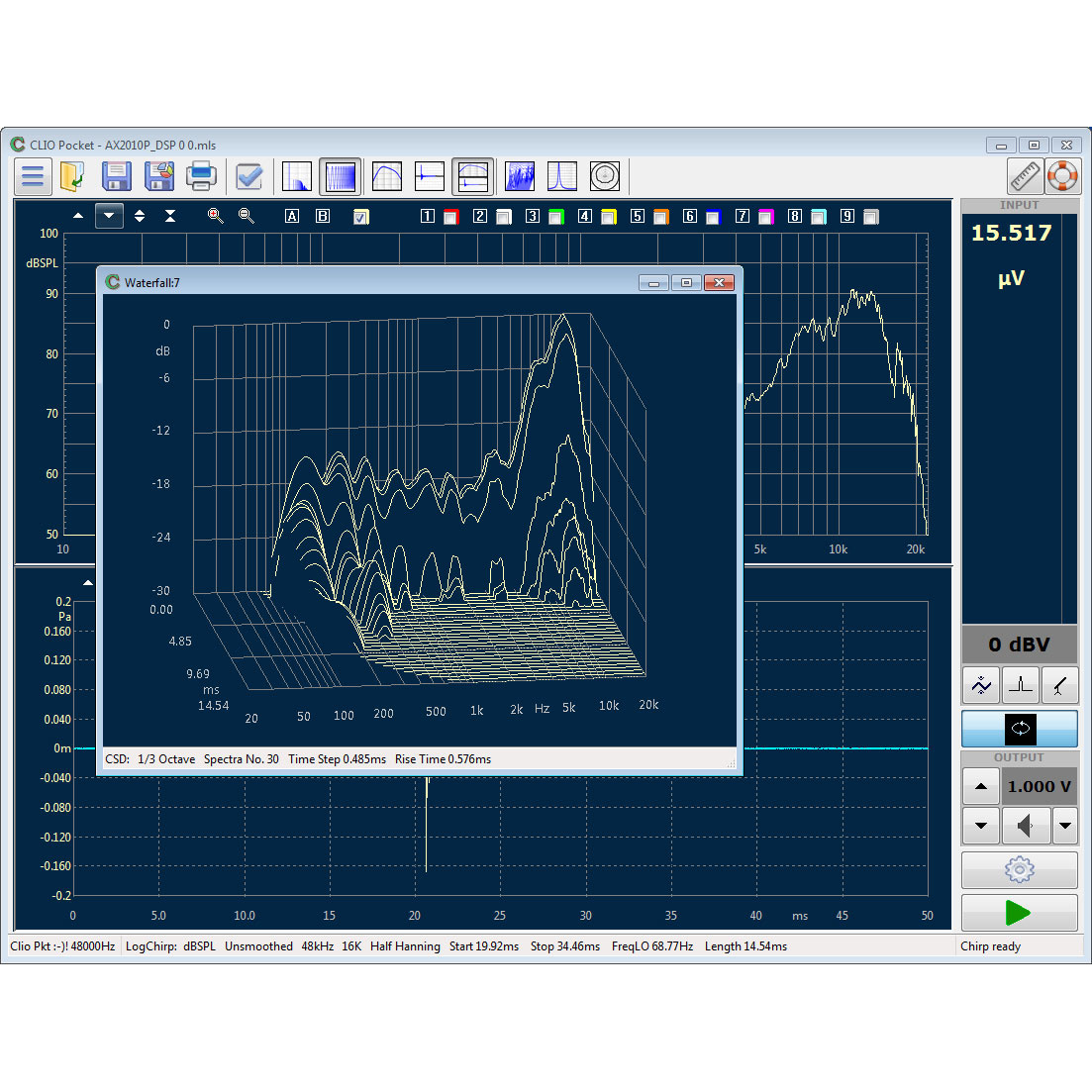
Task: Toggle the checkbox next to the B button
Action: [x=360, y=215]
